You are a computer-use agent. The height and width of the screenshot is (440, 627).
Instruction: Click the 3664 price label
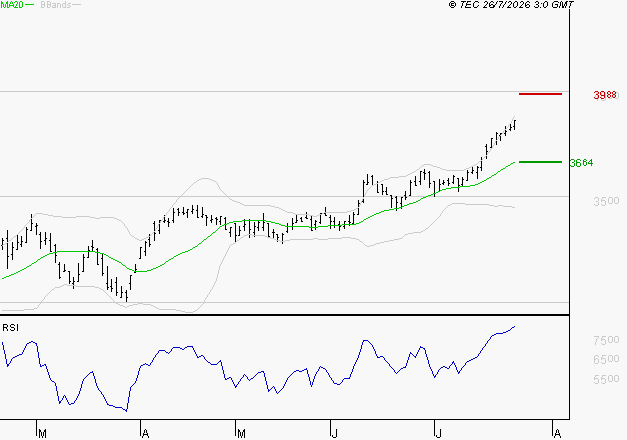[x=581, y=163]
